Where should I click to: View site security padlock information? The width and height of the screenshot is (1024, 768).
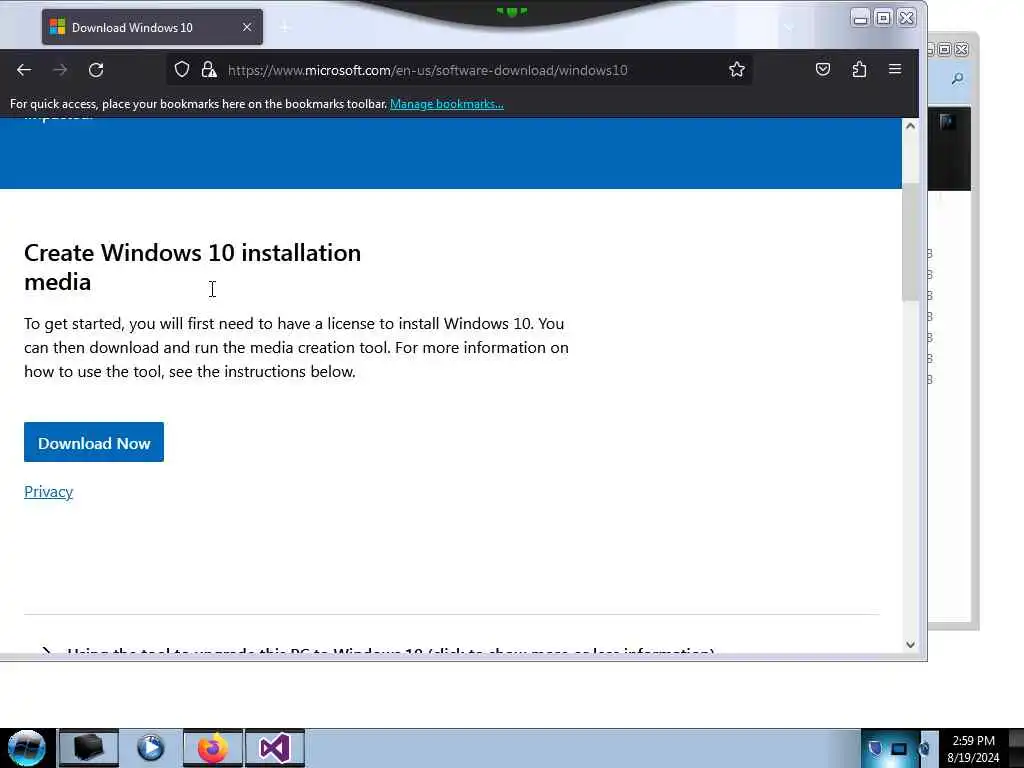[209, 70]
